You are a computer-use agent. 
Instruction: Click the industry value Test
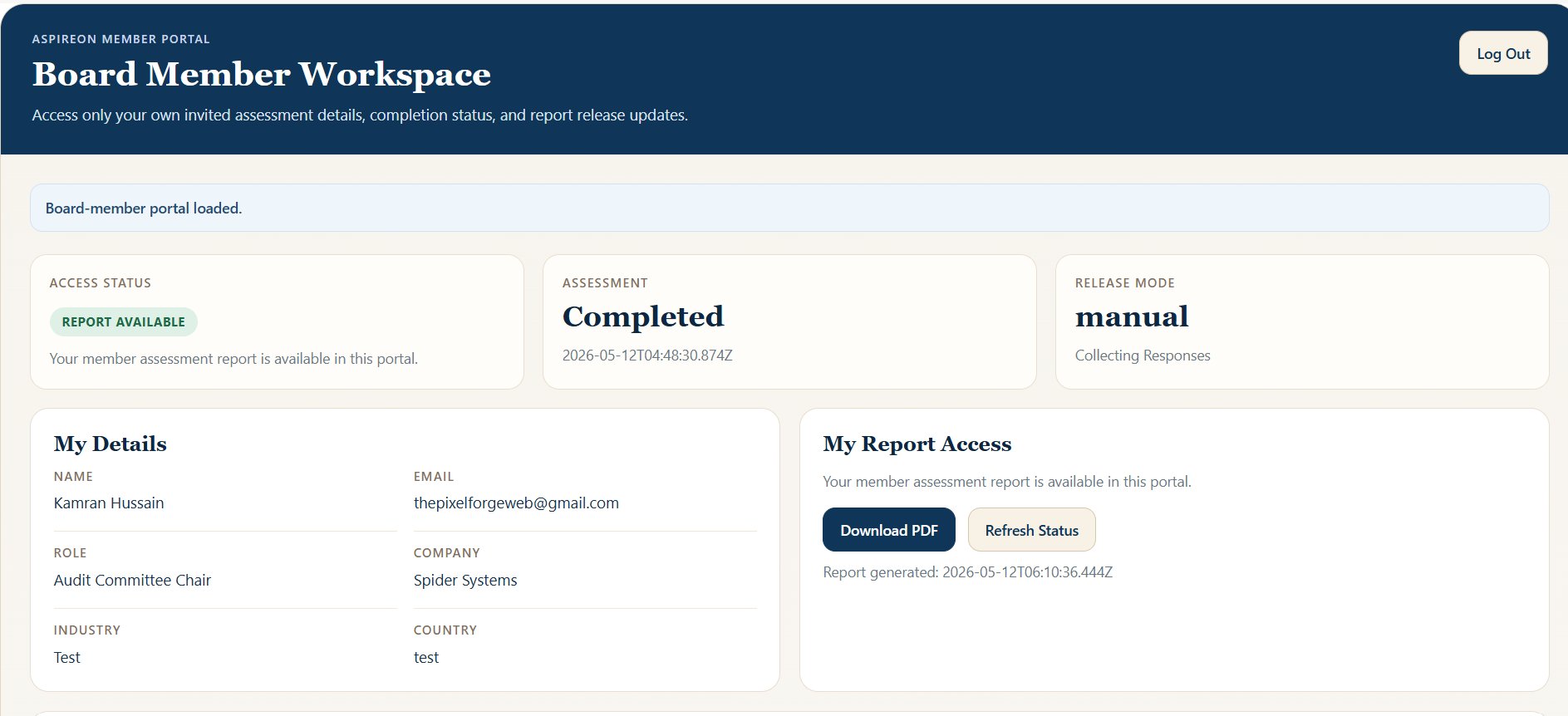[x=67, y=658]
